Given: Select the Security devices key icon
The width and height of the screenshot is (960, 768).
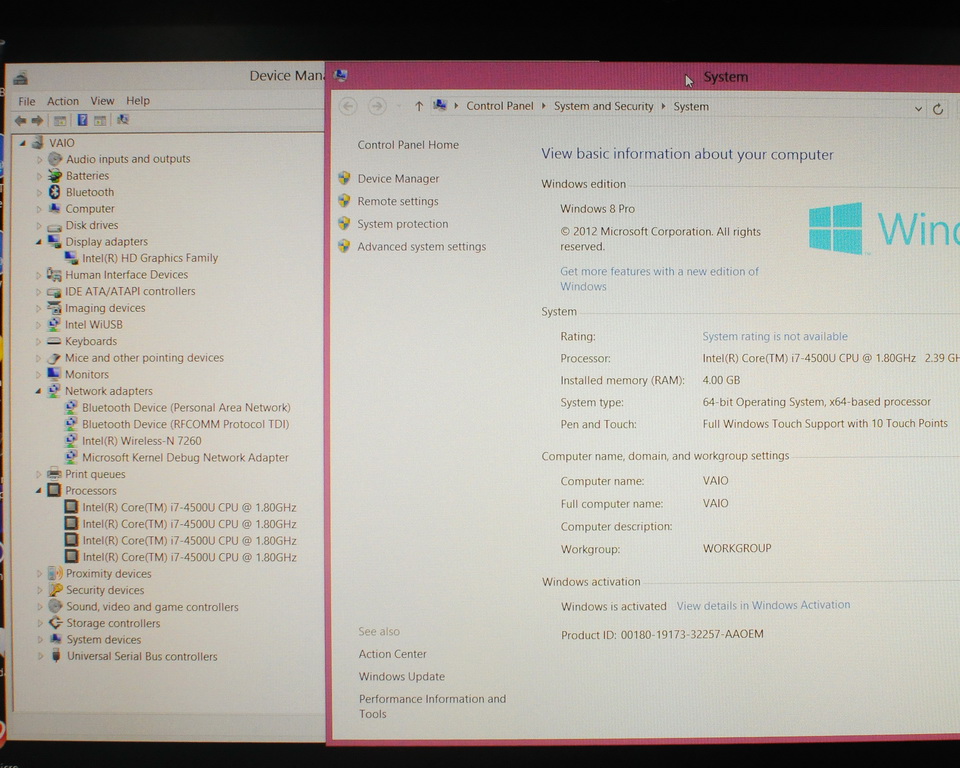Looking at the screenshot, I should tap(55, 590).
